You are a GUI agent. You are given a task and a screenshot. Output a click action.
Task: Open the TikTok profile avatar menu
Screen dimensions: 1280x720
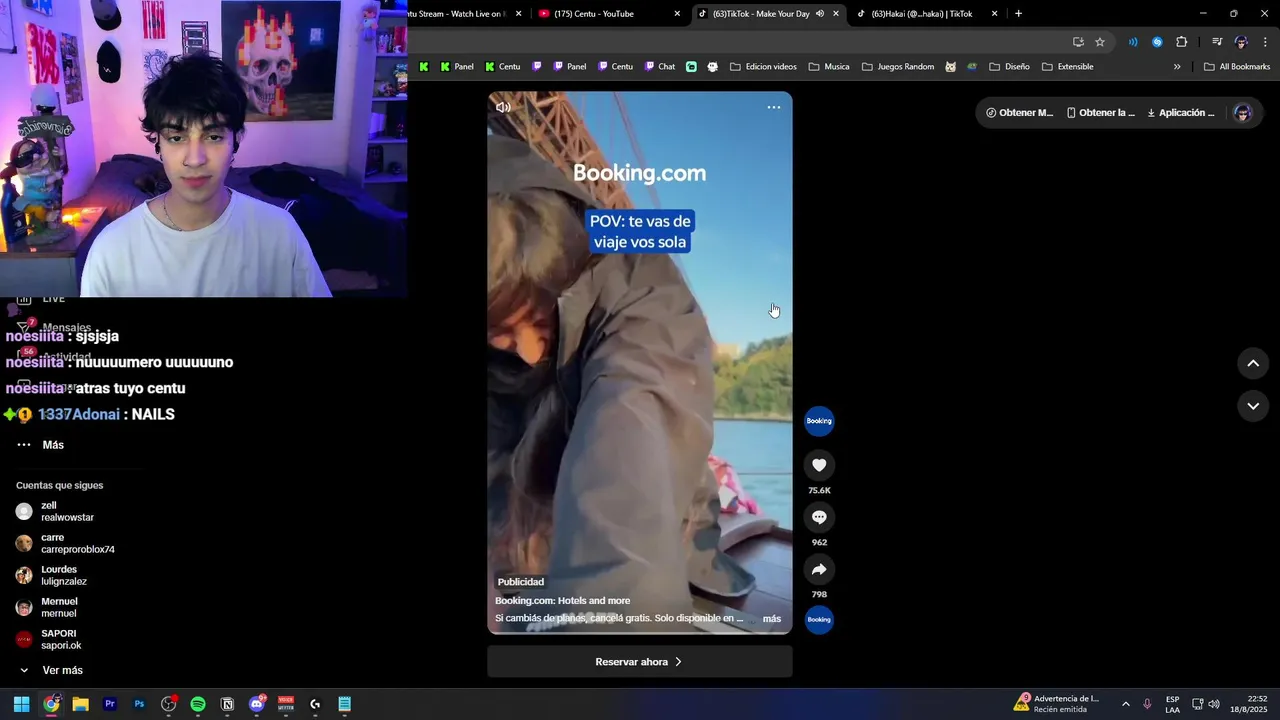[x=1243, y=113]
